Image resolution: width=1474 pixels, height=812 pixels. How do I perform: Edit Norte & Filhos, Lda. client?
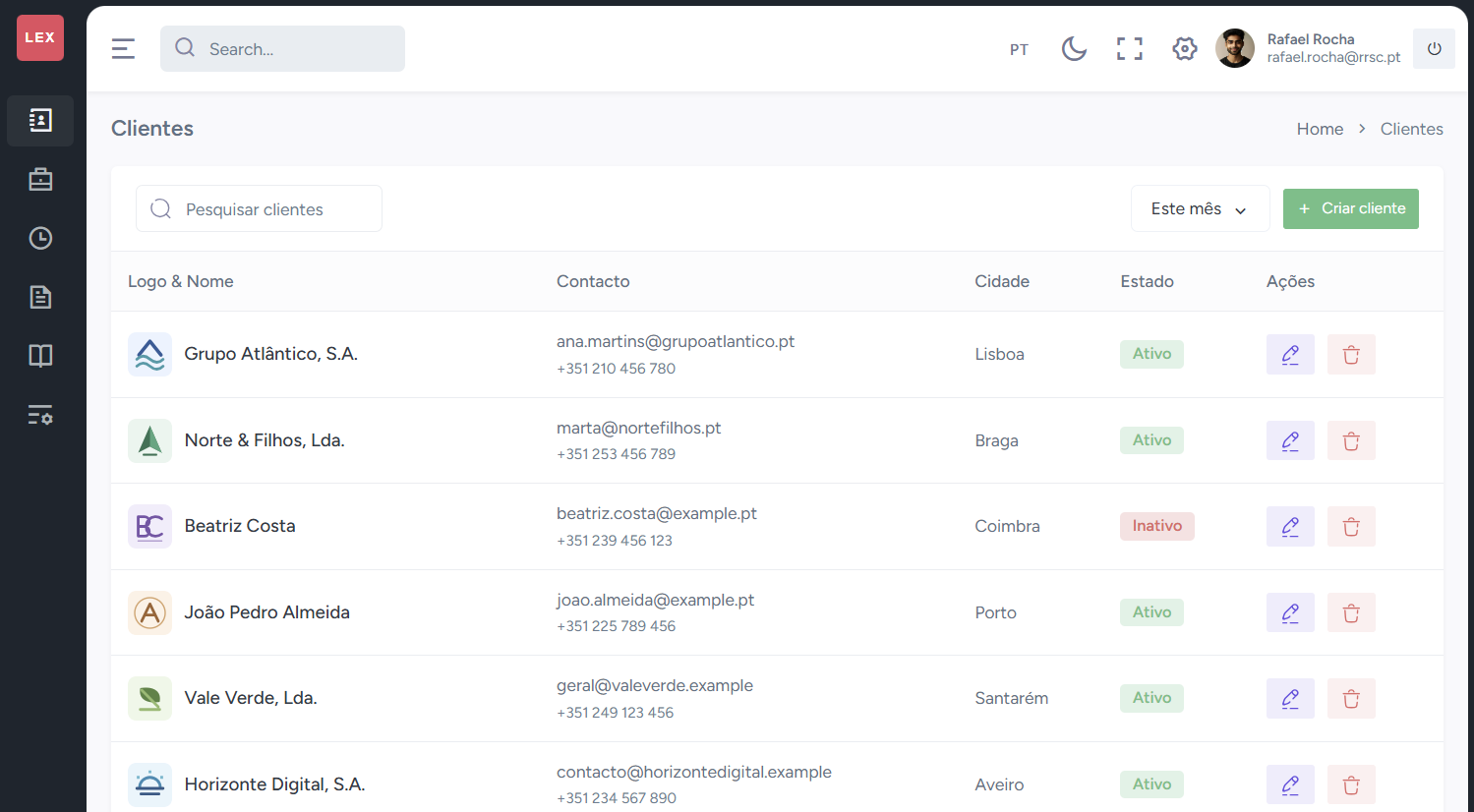[x=1290, y=440]
